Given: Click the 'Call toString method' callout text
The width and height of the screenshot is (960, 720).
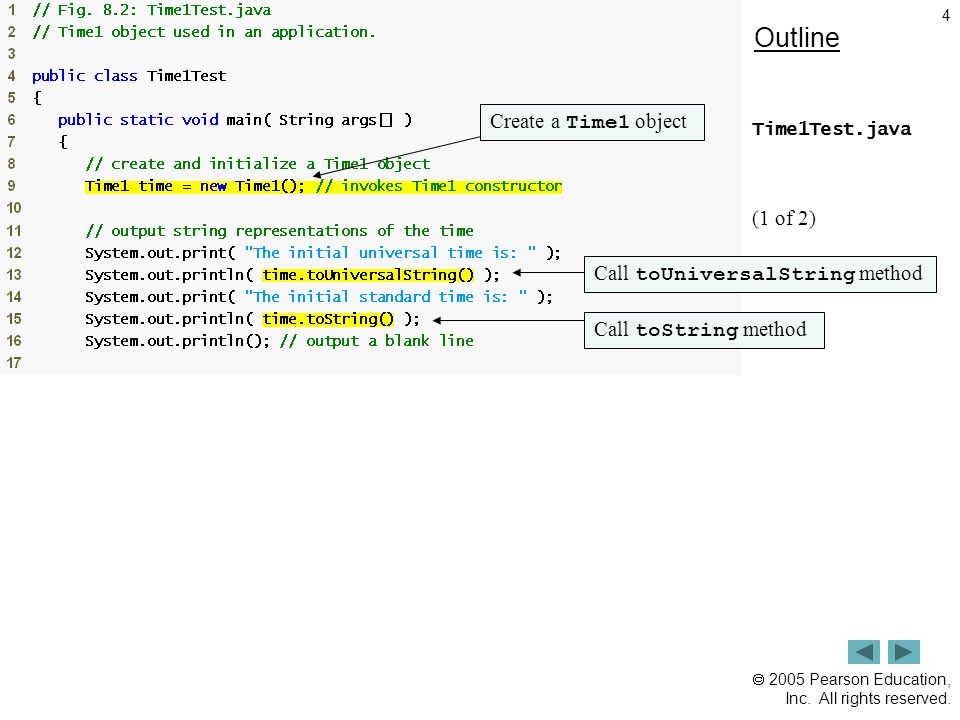Looking at the screenshot, I should click(x=700, y=330).
